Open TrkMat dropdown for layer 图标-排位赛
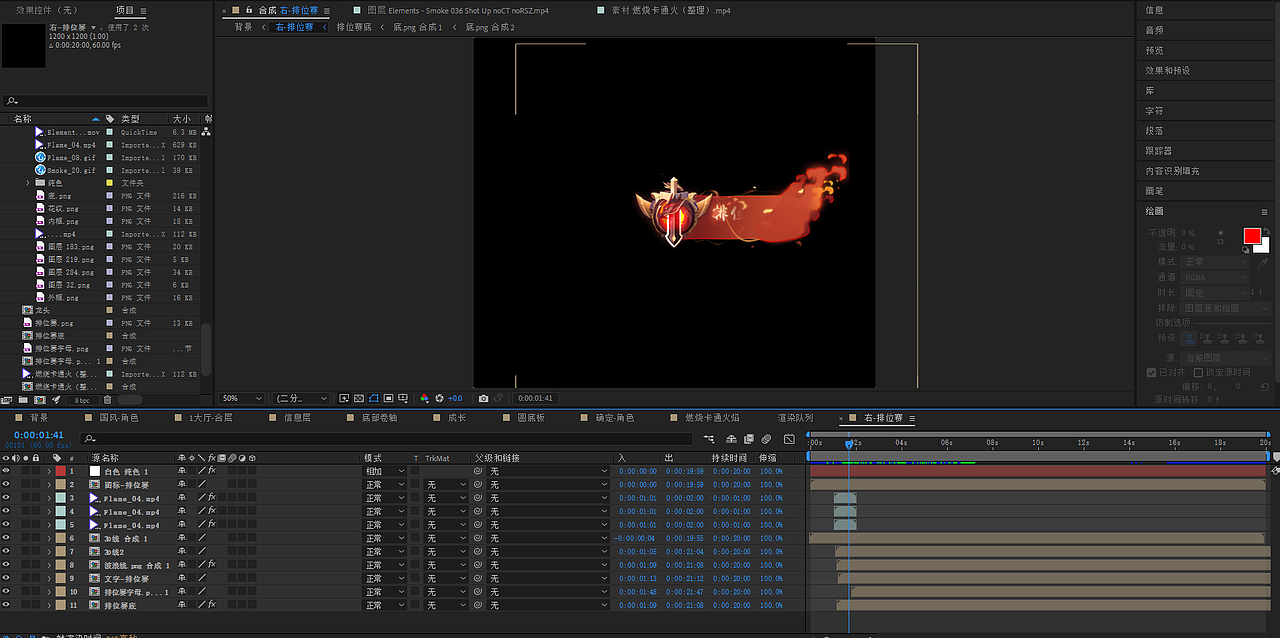This screenshot has height=638, width=1280. pyautogui.click(x=446, y=484)
